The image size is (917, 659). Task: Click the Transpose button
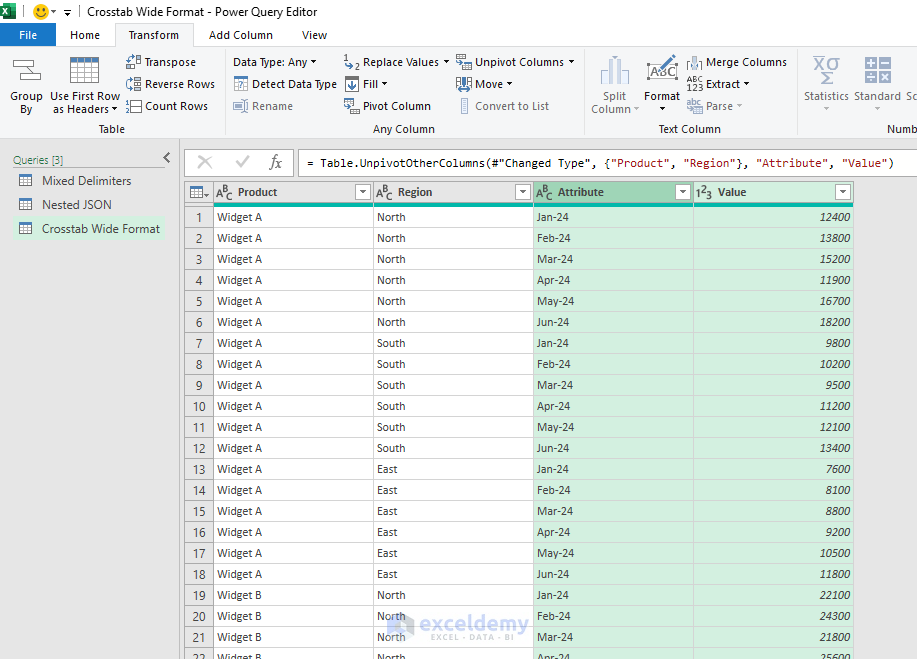(161, 62)
